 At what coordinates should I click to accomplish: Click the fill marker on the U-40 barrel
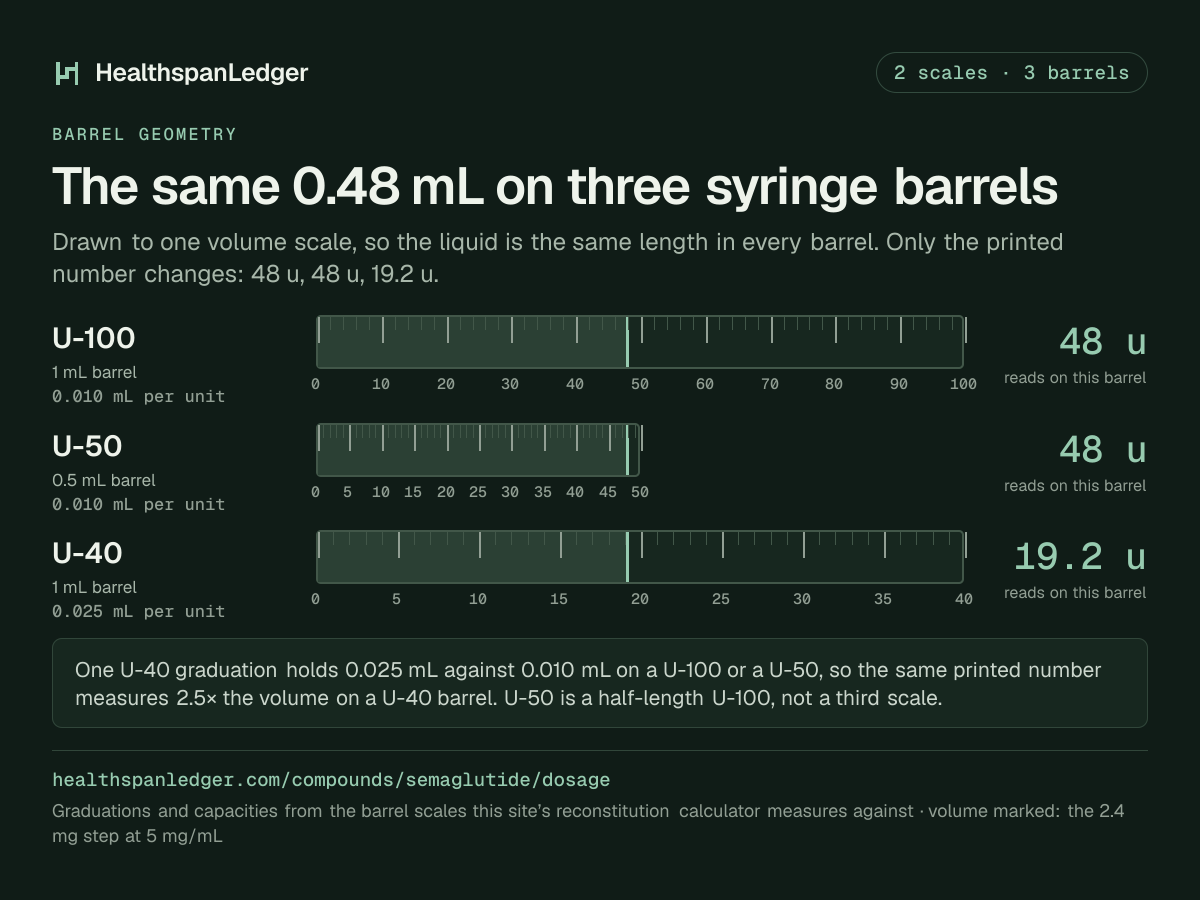click(x=627, y=557)
